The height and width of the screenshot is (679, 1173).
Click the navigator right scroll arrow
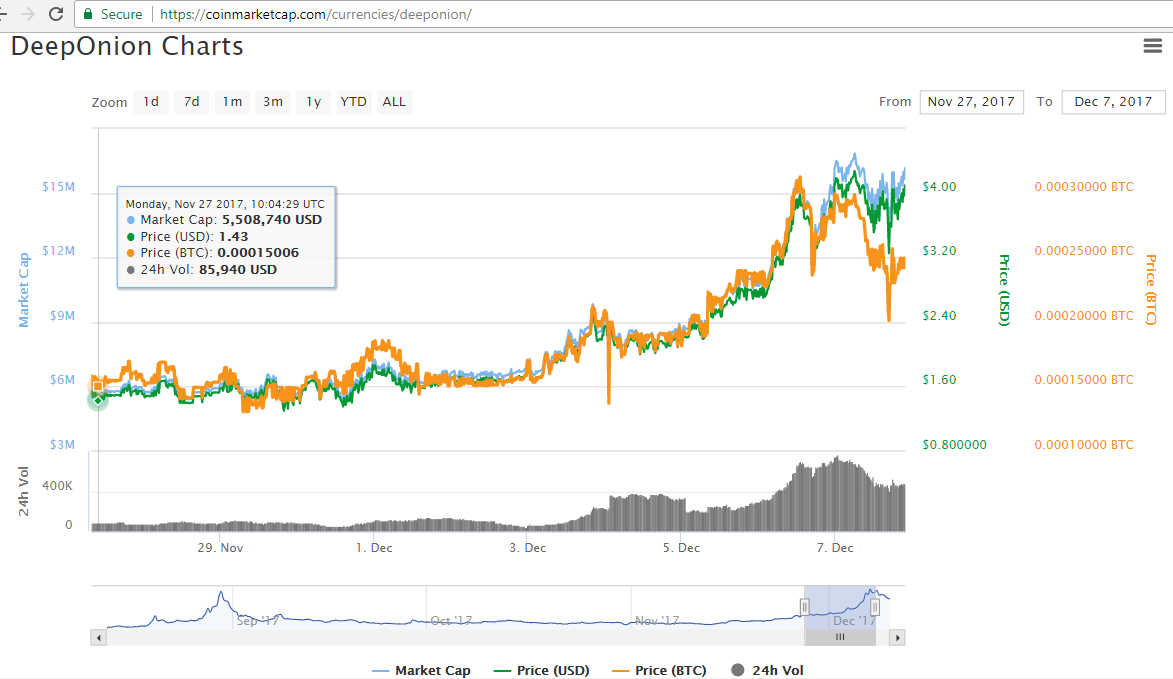click(898, 638)
